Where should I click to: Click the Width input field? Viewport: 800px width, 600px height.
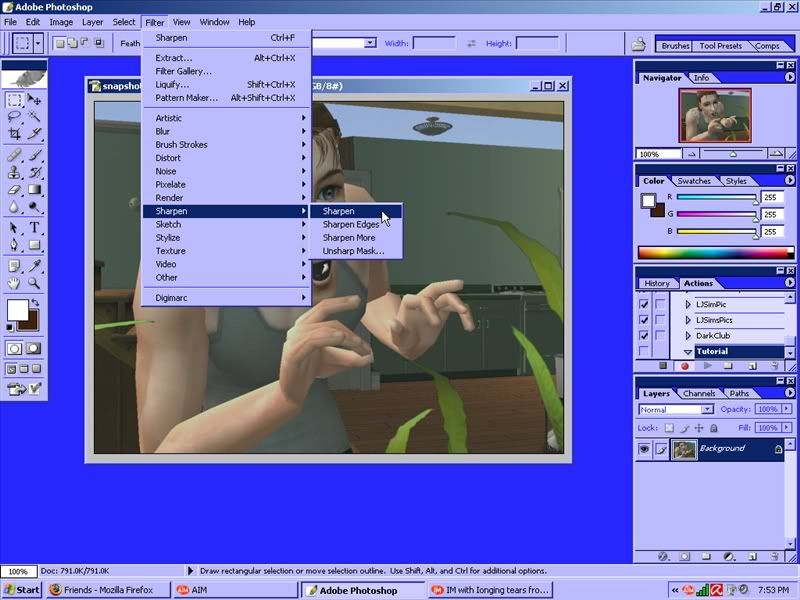(434, 43)
